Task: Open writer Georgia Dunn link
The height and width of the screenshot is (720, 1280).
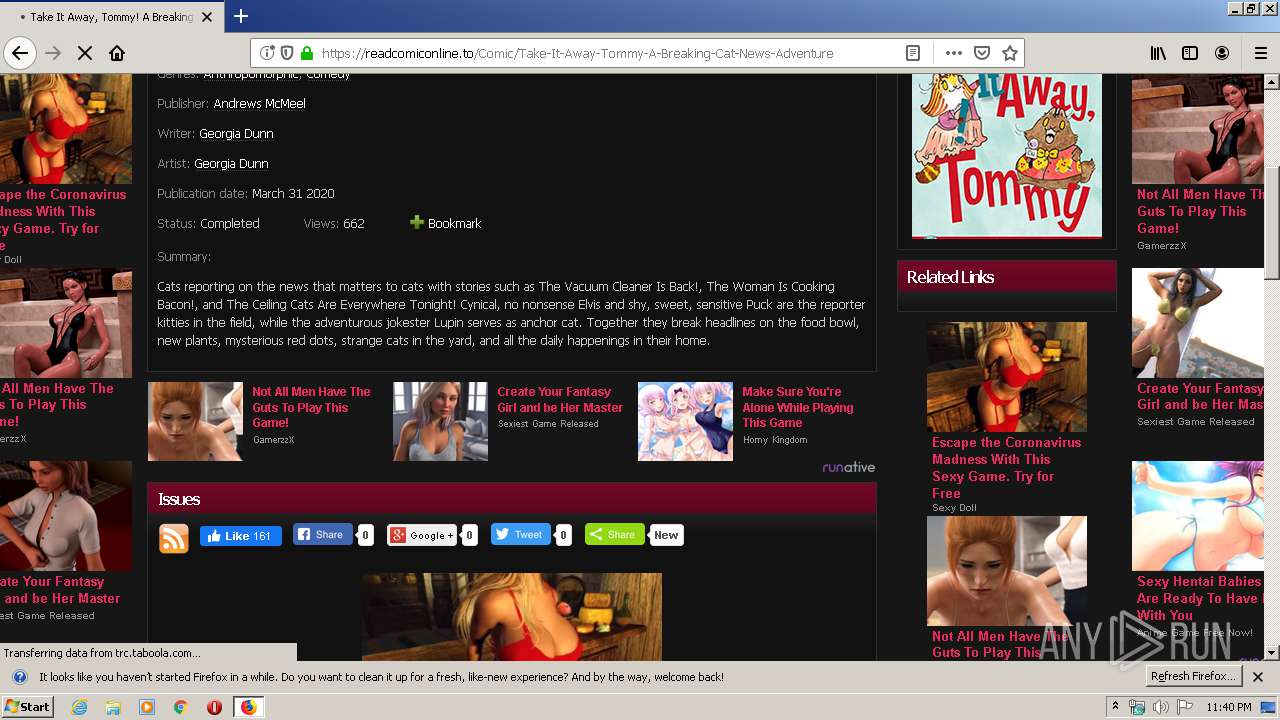Action: coord(236,133)
